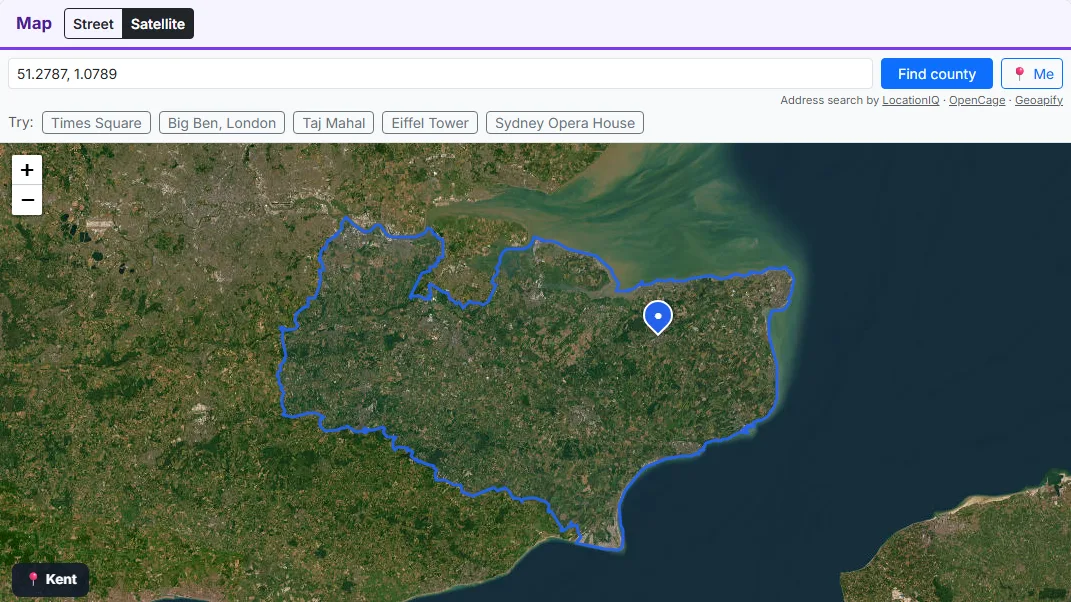Open the OpenCage link

(x=977, y=100)
